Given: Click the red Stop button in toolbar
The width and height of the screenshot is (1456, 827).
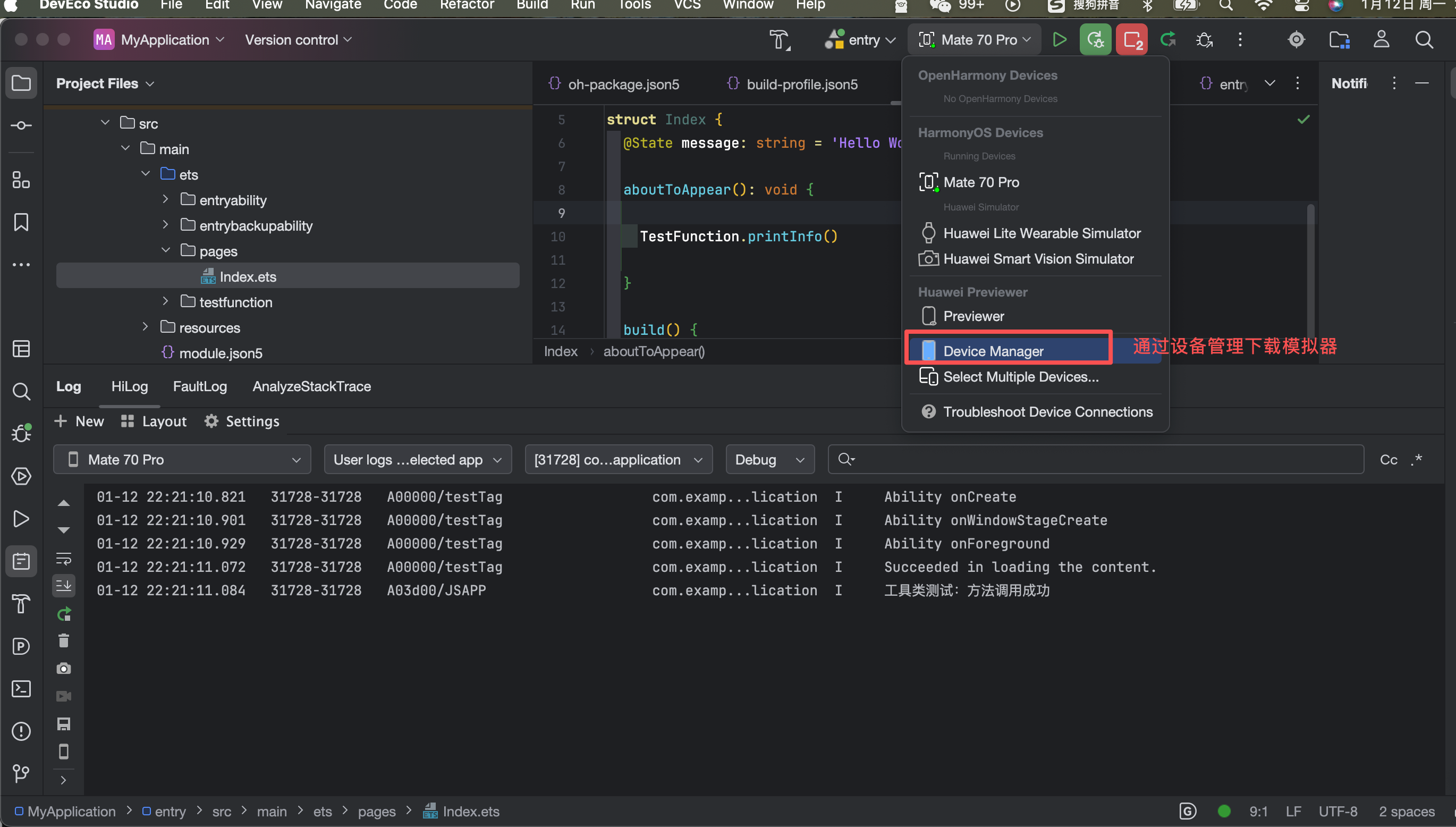Looking at the screenshot, I should (x=1131, y=40).
